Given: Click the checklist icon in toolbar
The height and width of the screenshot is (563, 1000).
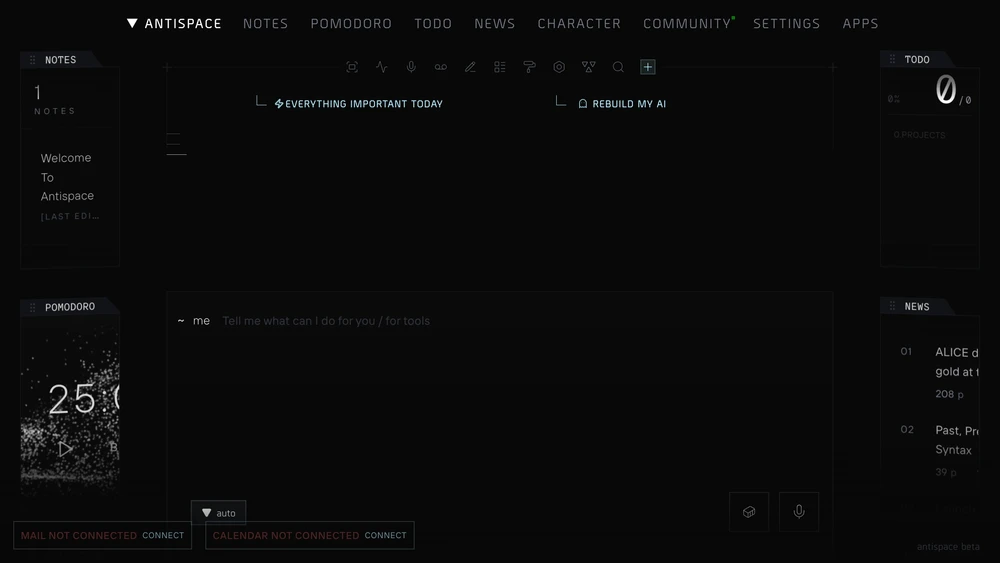Looking at the screenshot, I should click(500, 67).
